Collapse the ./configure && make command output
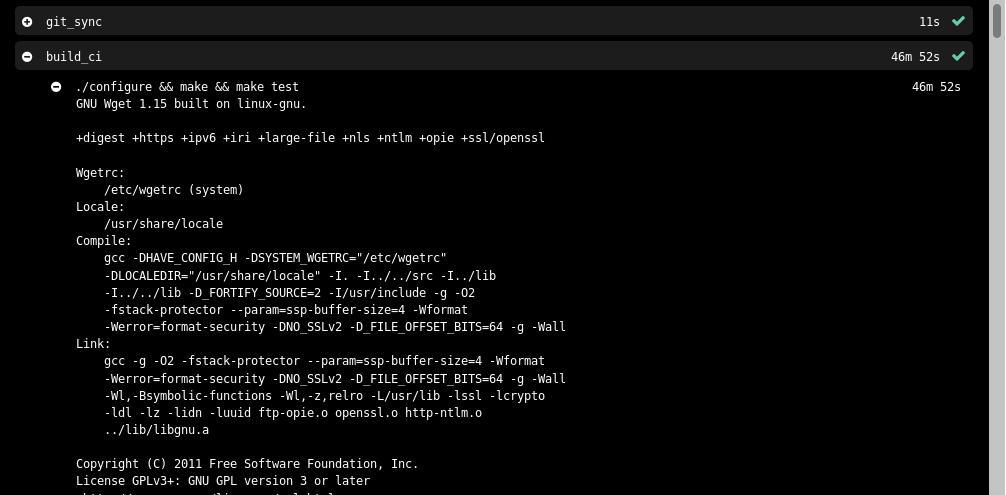 [56, 87]
